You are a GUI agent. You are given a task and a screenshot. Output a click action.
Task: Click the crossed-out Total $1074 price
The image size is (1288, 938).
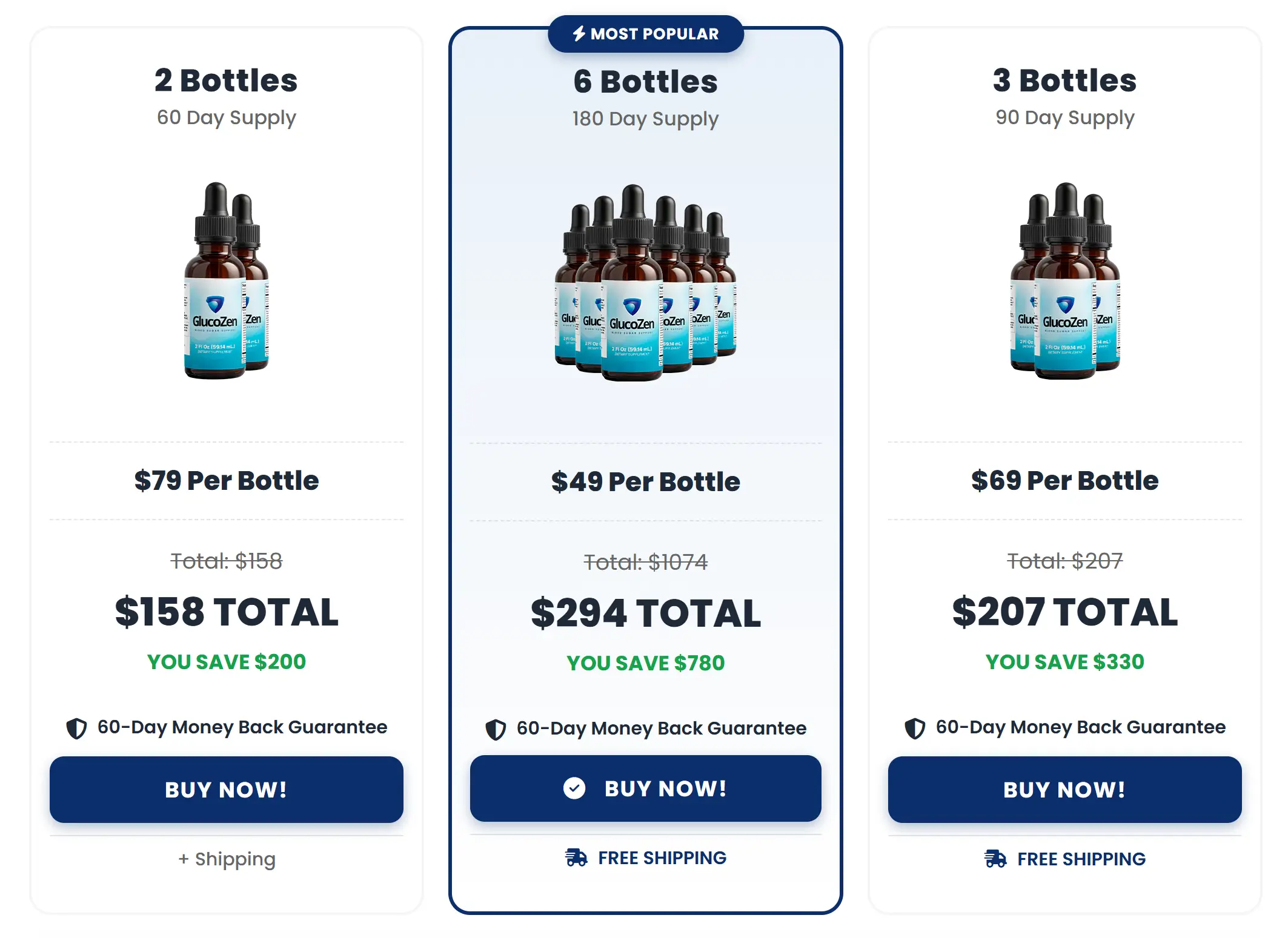point(646,561)
